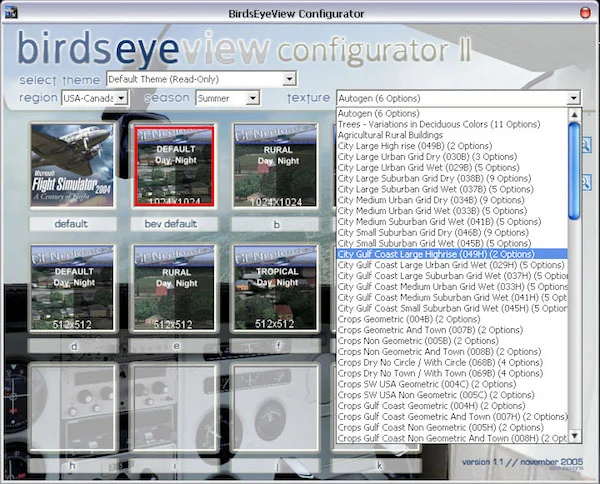Viewport: 600px width, 484px height.
Task: Click the upper magnifier icon beside the list
Action: [587, 146]
